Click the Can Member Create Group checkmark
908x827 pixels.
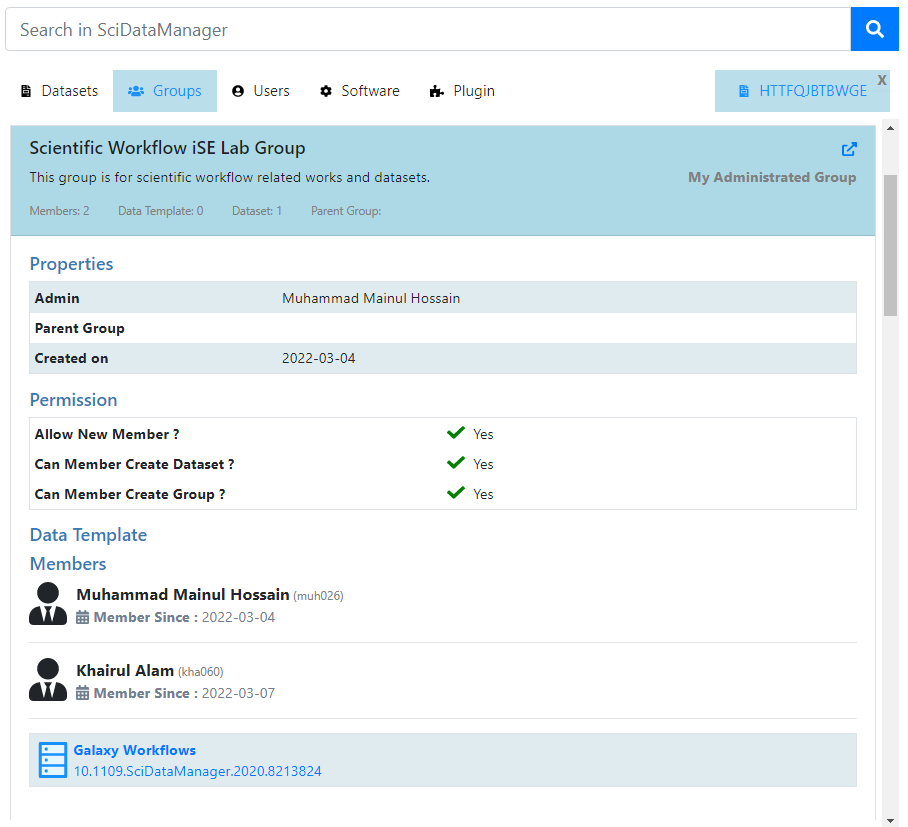(x=456, y=493)
